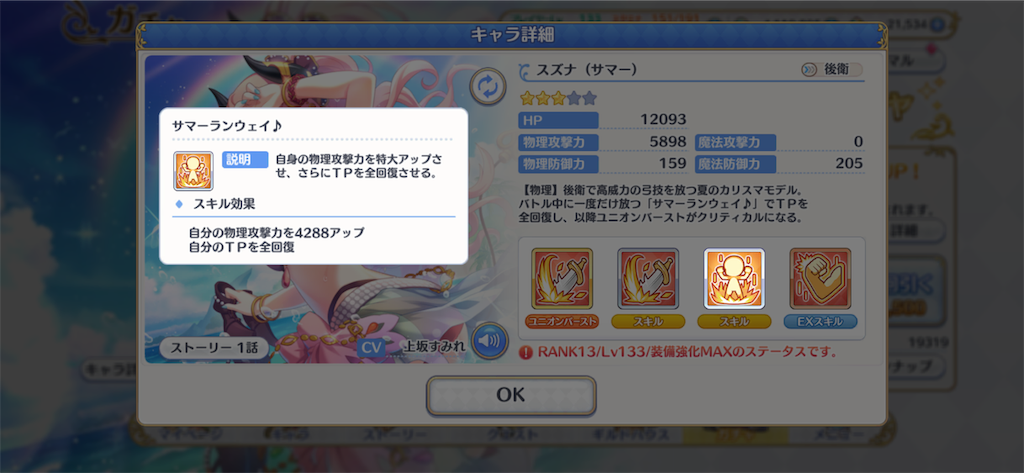The height and width of the screenshot is (473, 1024).
Task: Switch character illustration with rotate icon
Action: (488, 88)
